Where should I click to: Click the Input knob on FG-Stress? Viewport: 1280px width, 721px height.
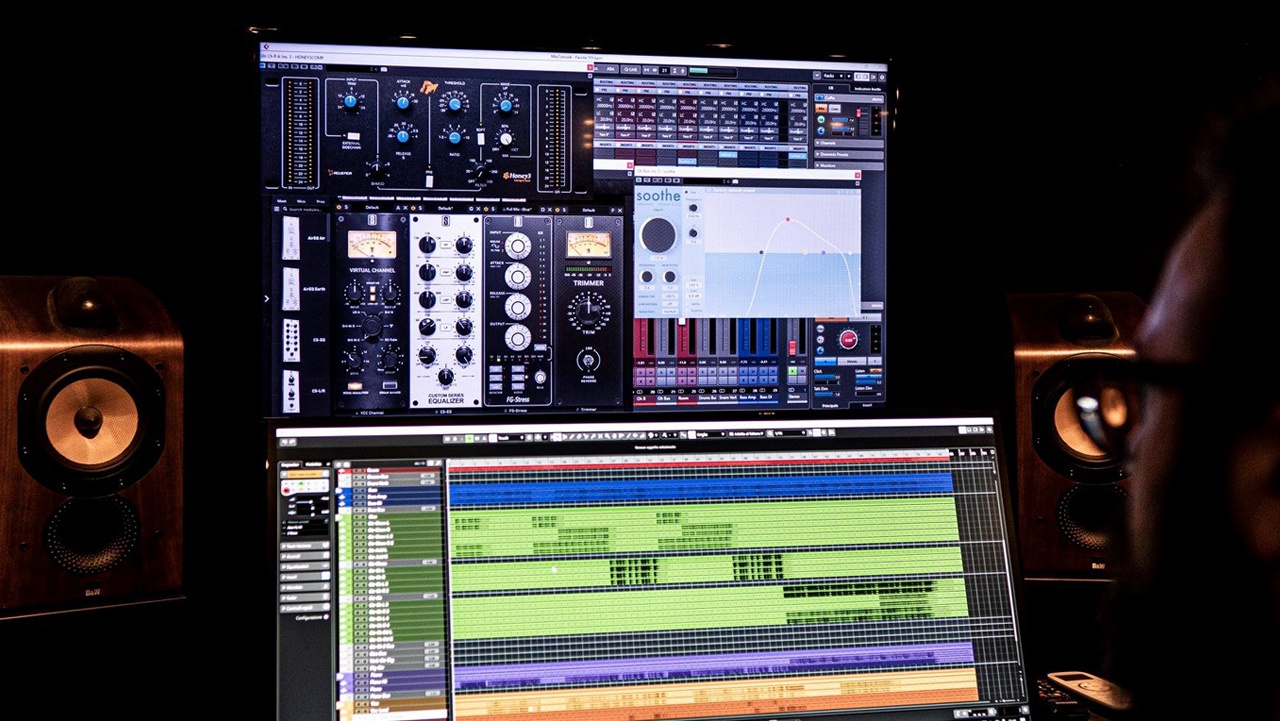pyautogui.click(x=517, y=245)
